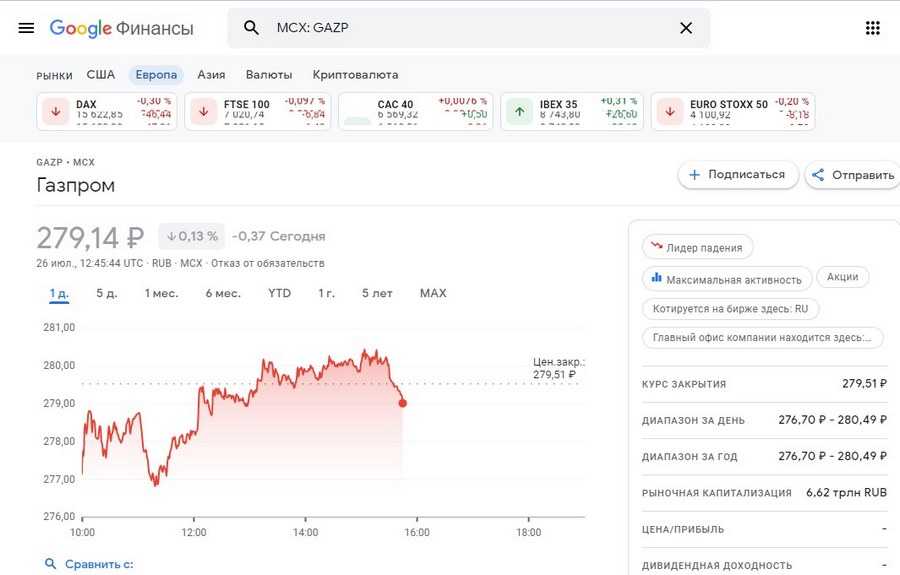Click the Google Финансы logo
Viewport: 900px width, 575px height.
pyautogui.click(x=121, y=28)
